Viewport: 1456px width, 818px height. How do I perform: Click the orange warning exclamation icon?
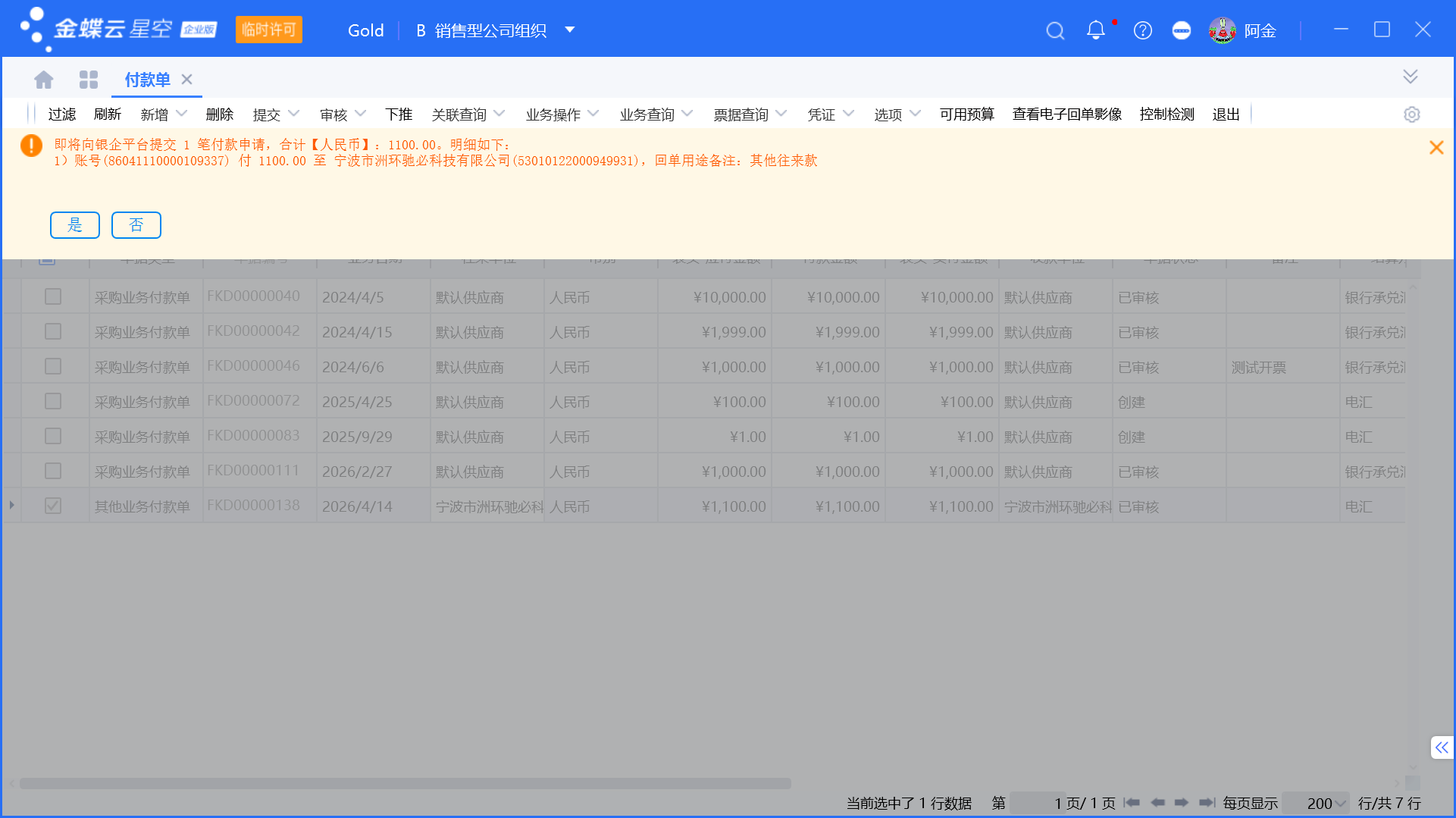[31, 146]
